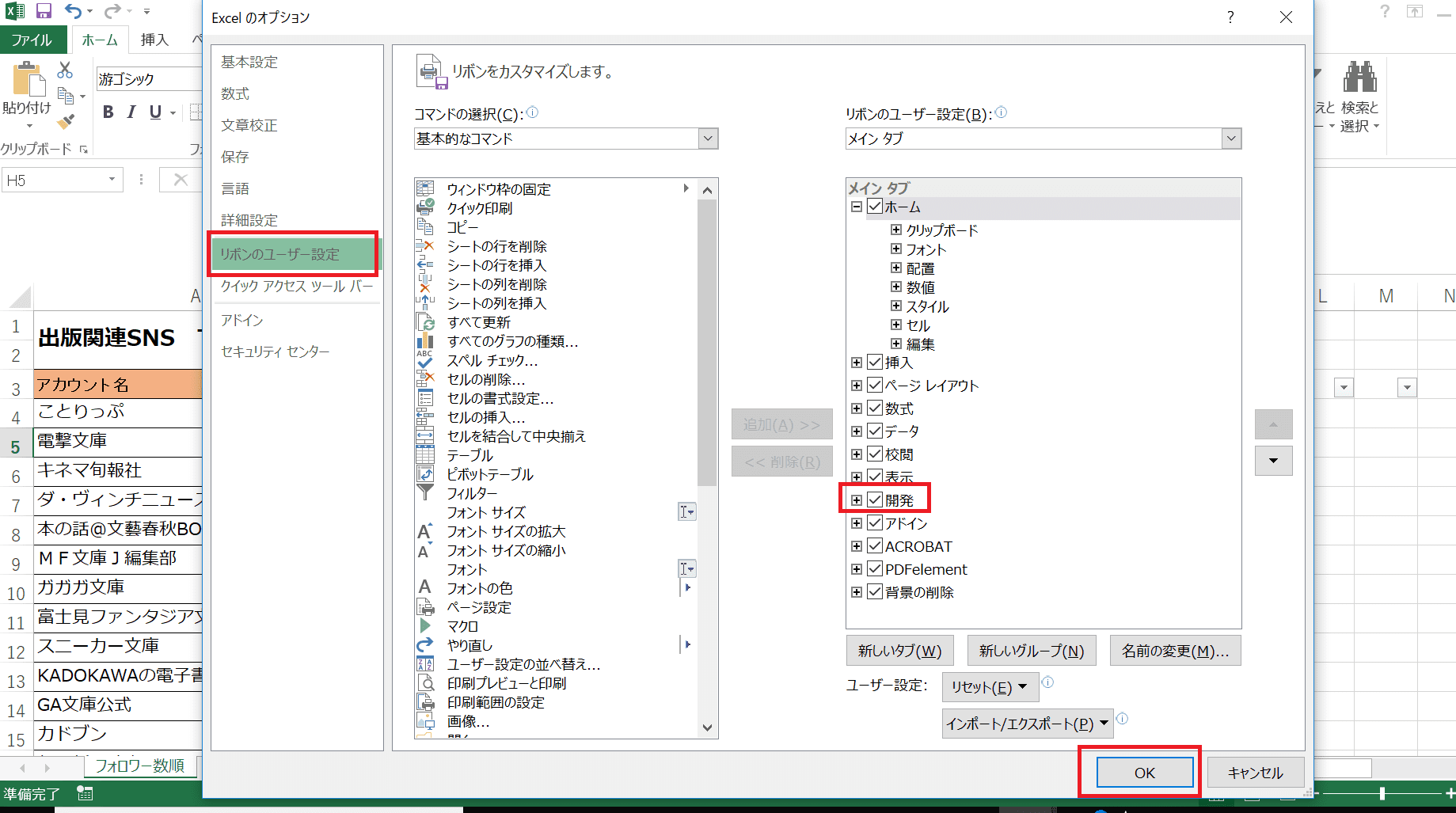This screenshot has width=1456, height=813.
Task: Click the Undo arrow icon
Action: tap(74, 11)
